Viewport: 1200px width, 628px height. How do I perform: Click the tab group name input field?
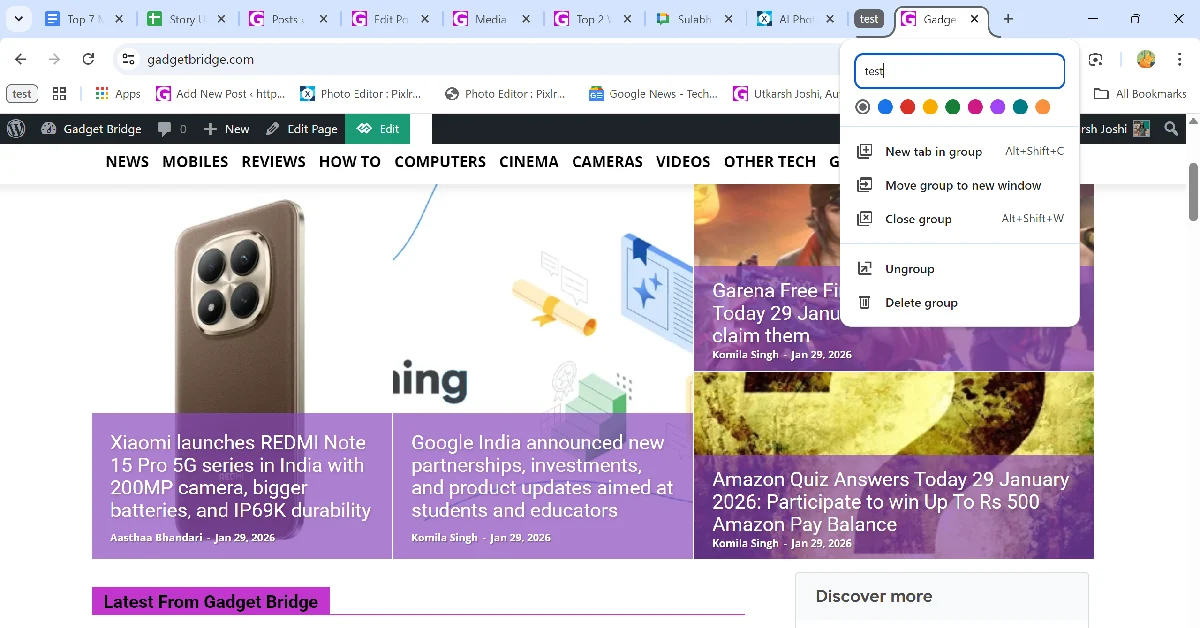(x=959, y=71)
